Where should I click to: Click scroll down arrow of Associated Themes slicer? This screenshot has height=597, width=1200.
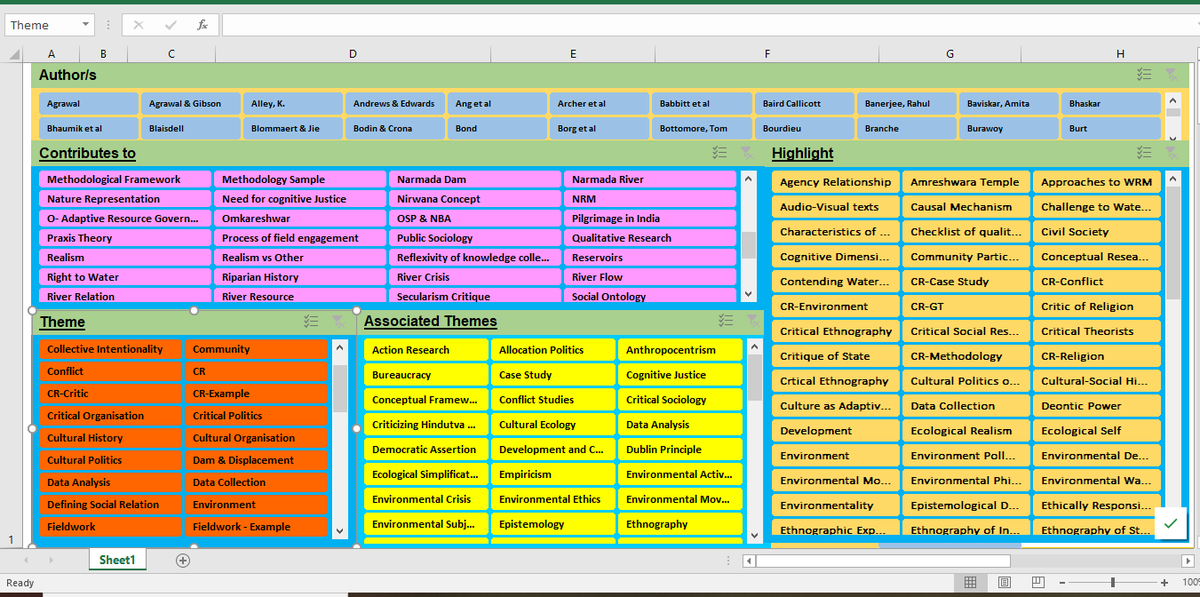coord(755,536)
